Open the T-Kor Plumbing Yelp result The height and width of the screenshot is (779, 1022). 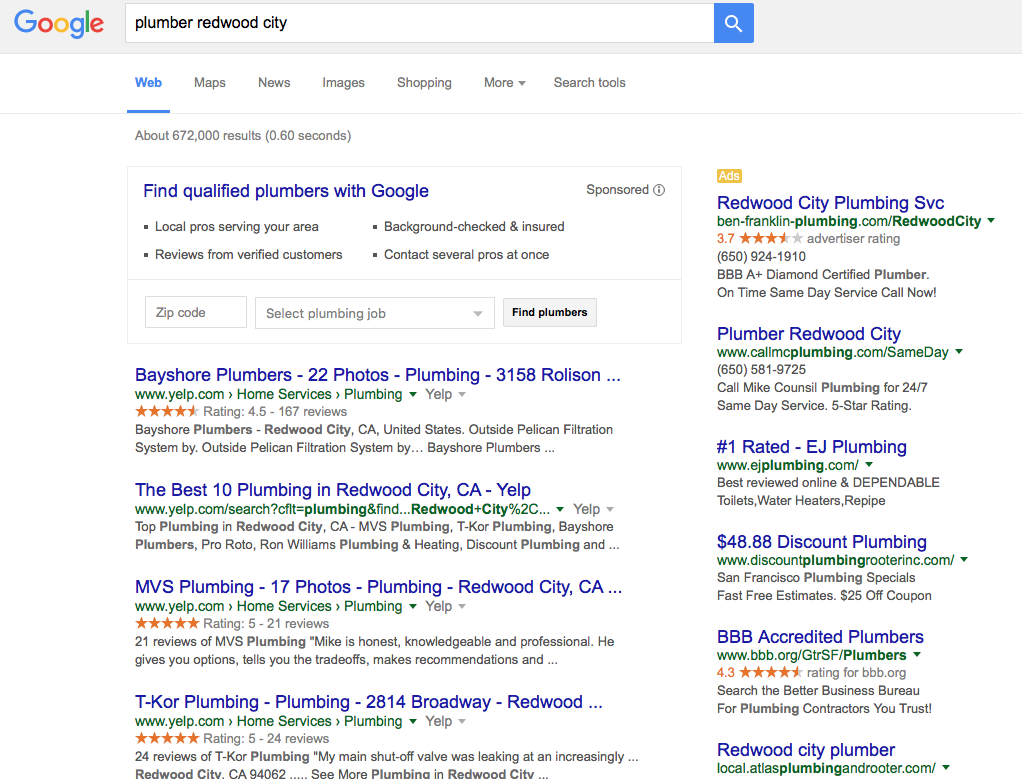click(x=369, y=701)
